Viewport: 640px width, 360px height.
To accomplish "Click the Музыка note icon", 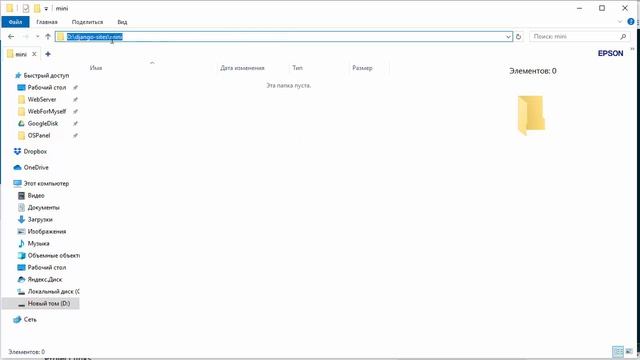I will coord(21,244).
